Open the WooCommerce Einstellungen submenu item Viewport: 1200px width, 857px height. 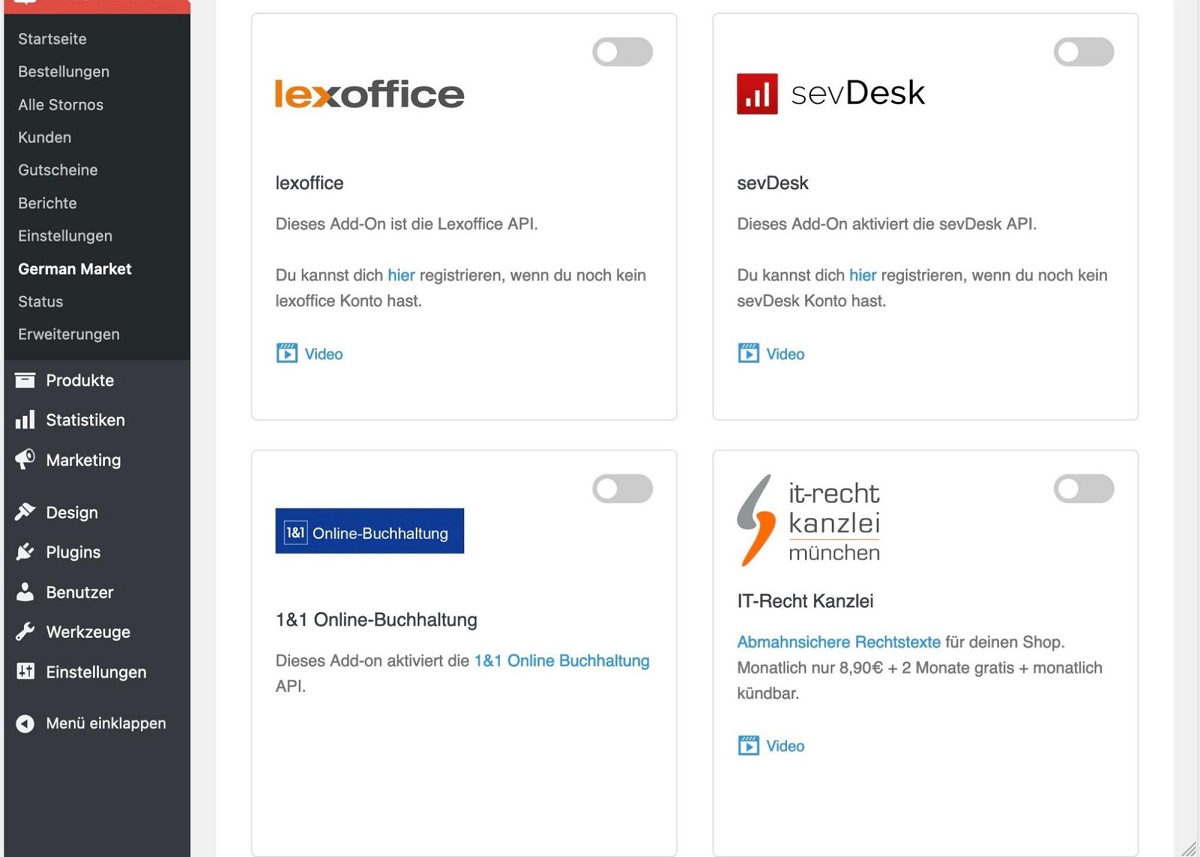(65, 236)
